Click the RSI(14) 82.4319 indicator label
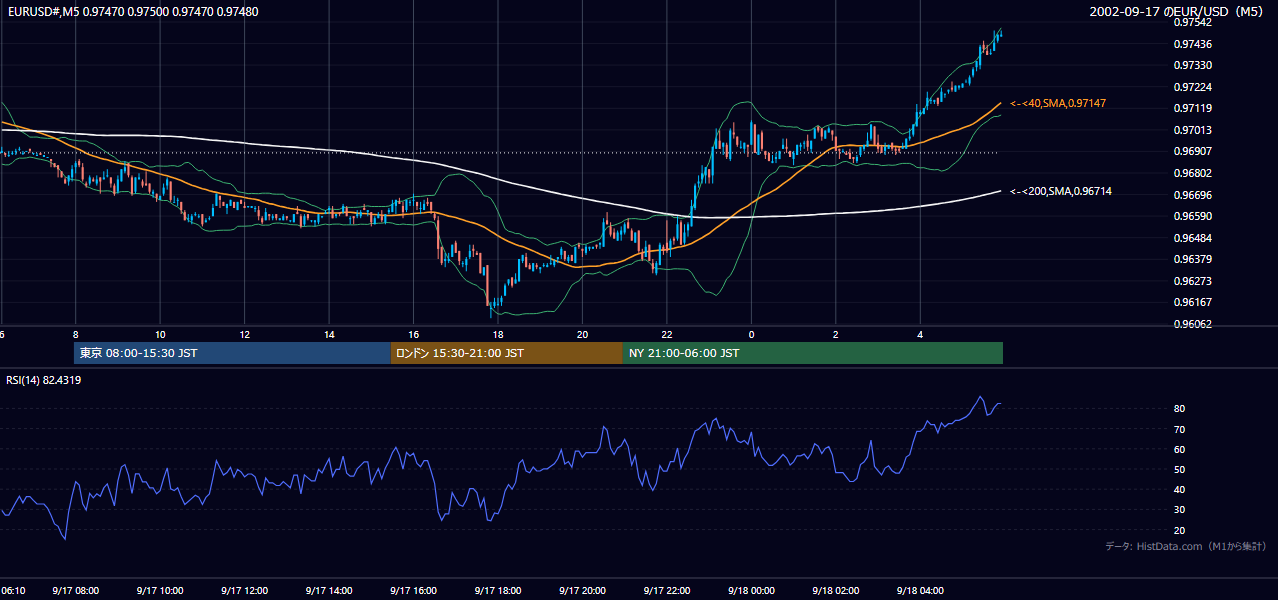 44,380
